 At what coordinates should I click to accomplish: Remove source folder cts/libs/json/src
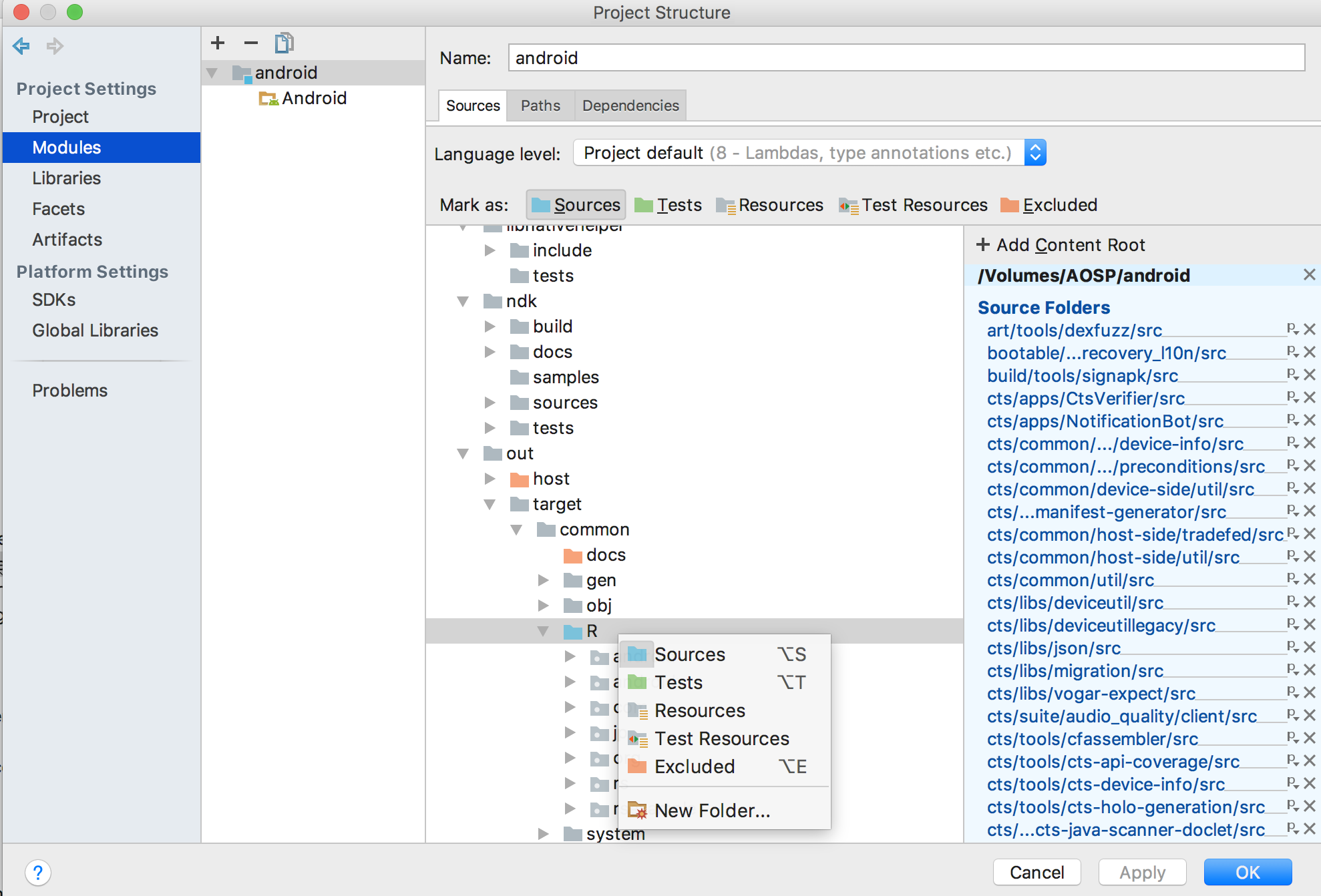[x=1310, y=647]
